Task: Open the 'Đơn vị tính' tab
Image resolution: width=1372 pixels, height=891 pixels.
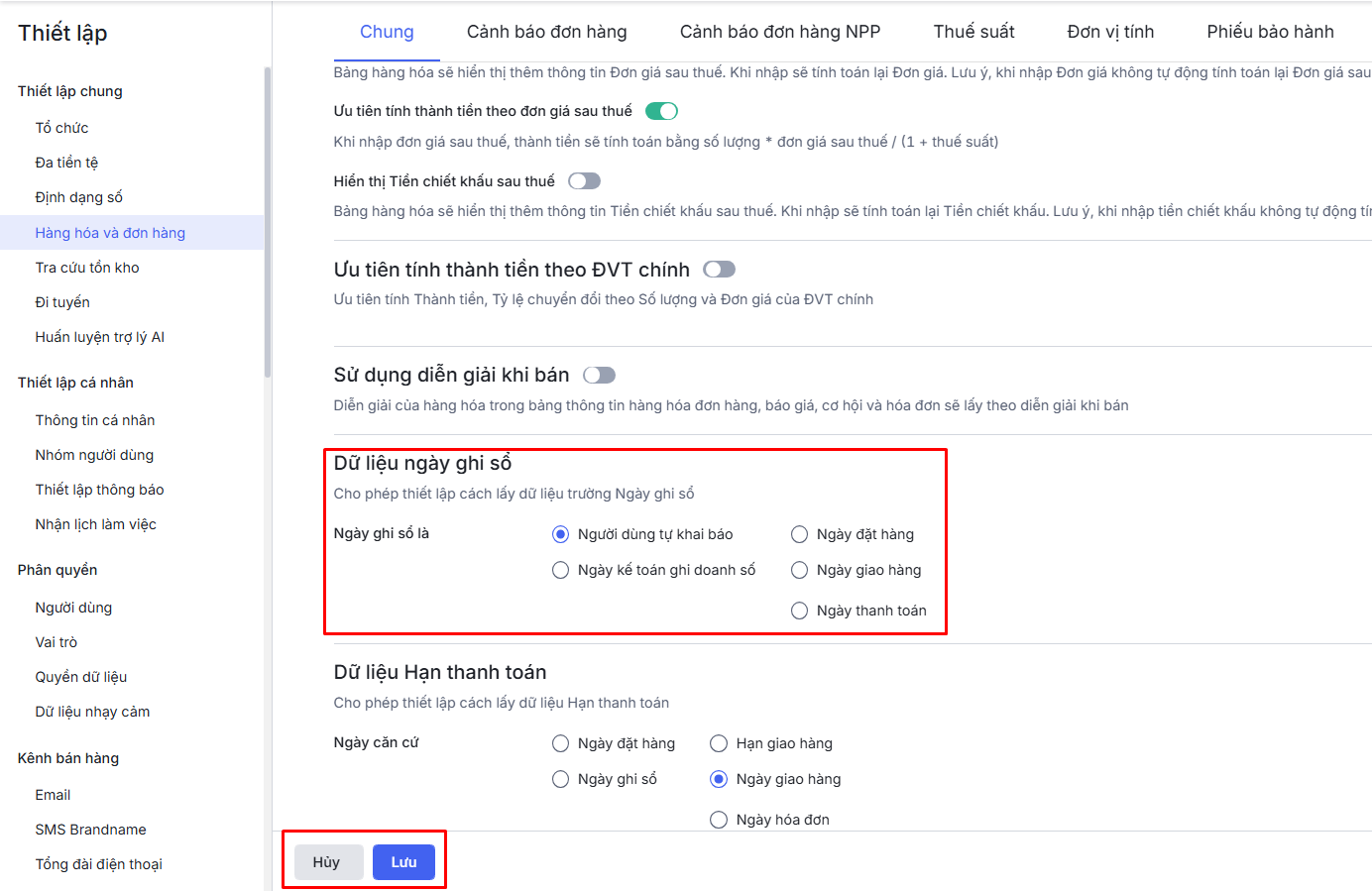Action: click(1110, 32)
